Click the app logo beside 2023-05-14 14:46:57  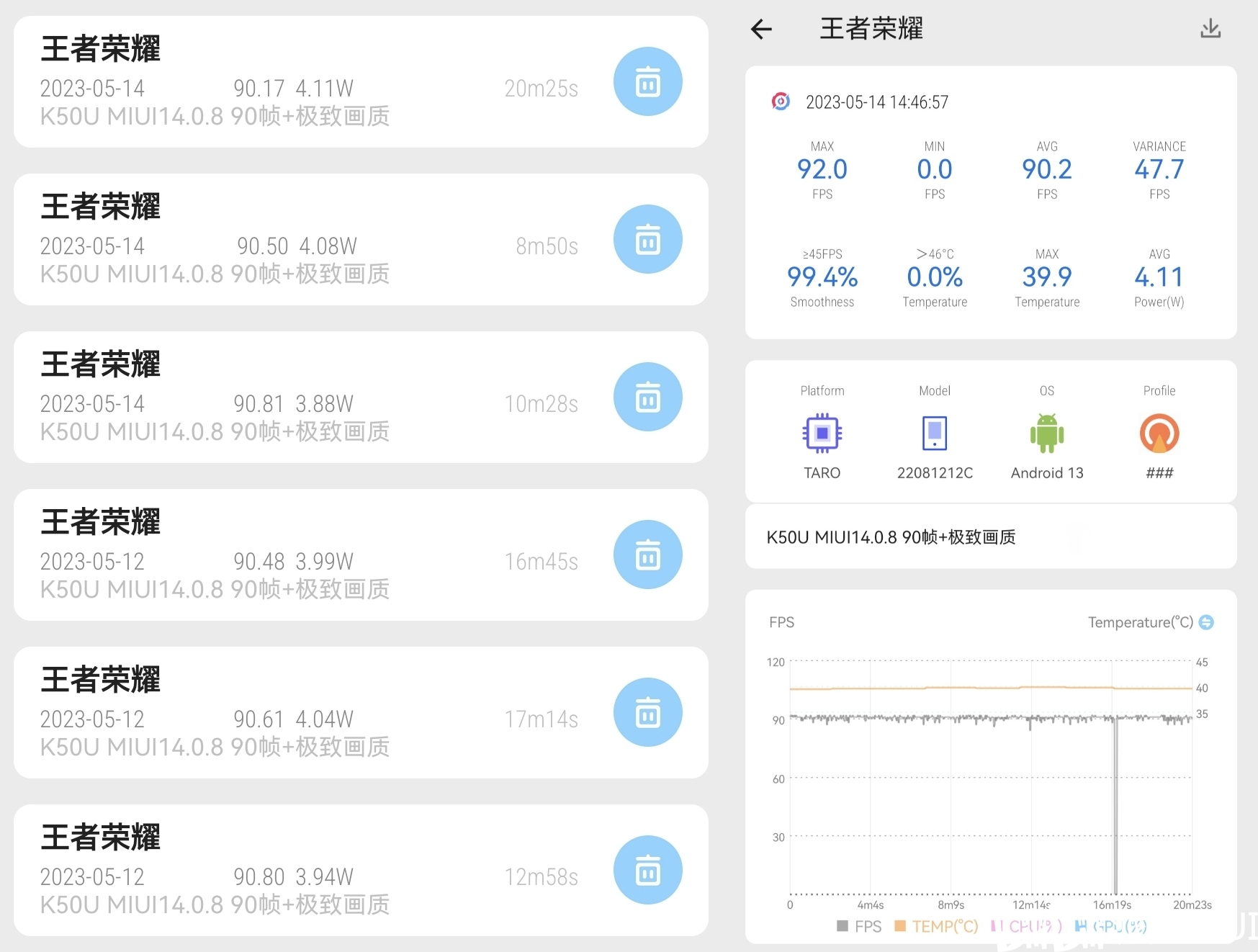click(x=781, y=102)
